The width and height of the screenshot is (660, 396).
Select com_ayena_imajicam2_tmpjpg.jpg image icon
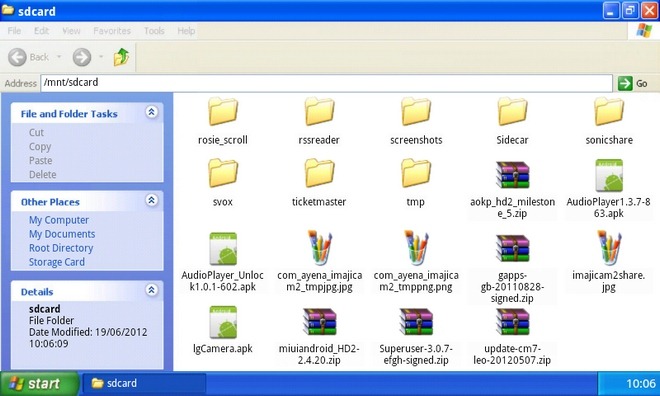tap(319, 248)
